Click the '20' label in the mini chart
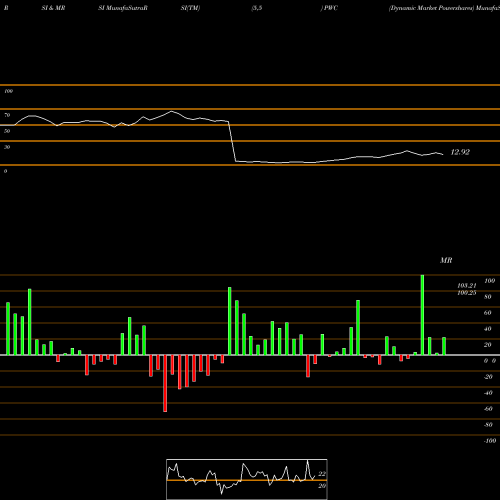The width and height of the screenshot is (500, 500). tap(322, 486)
